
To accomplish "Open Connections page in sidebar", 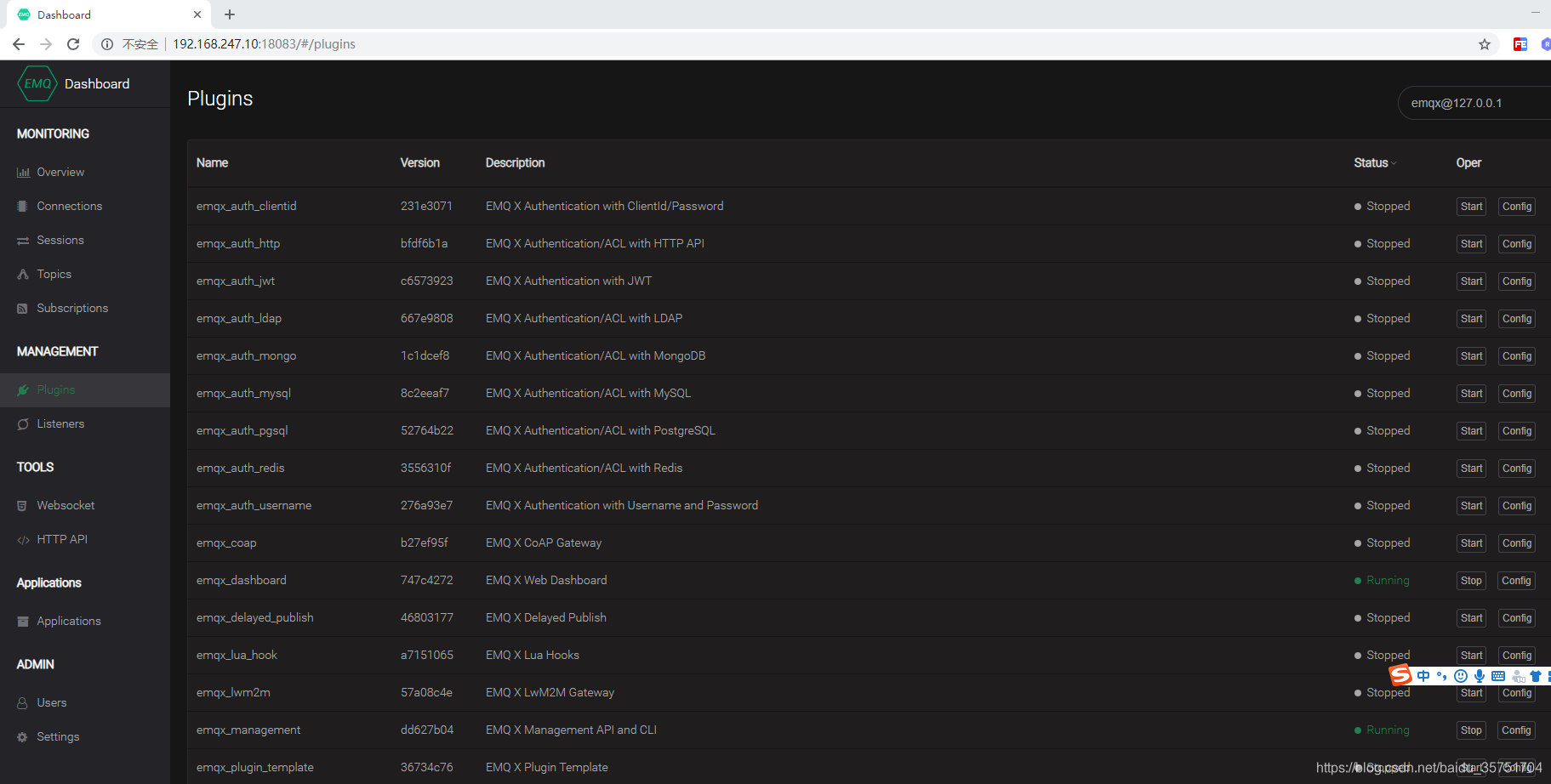I will coord(70,207).
